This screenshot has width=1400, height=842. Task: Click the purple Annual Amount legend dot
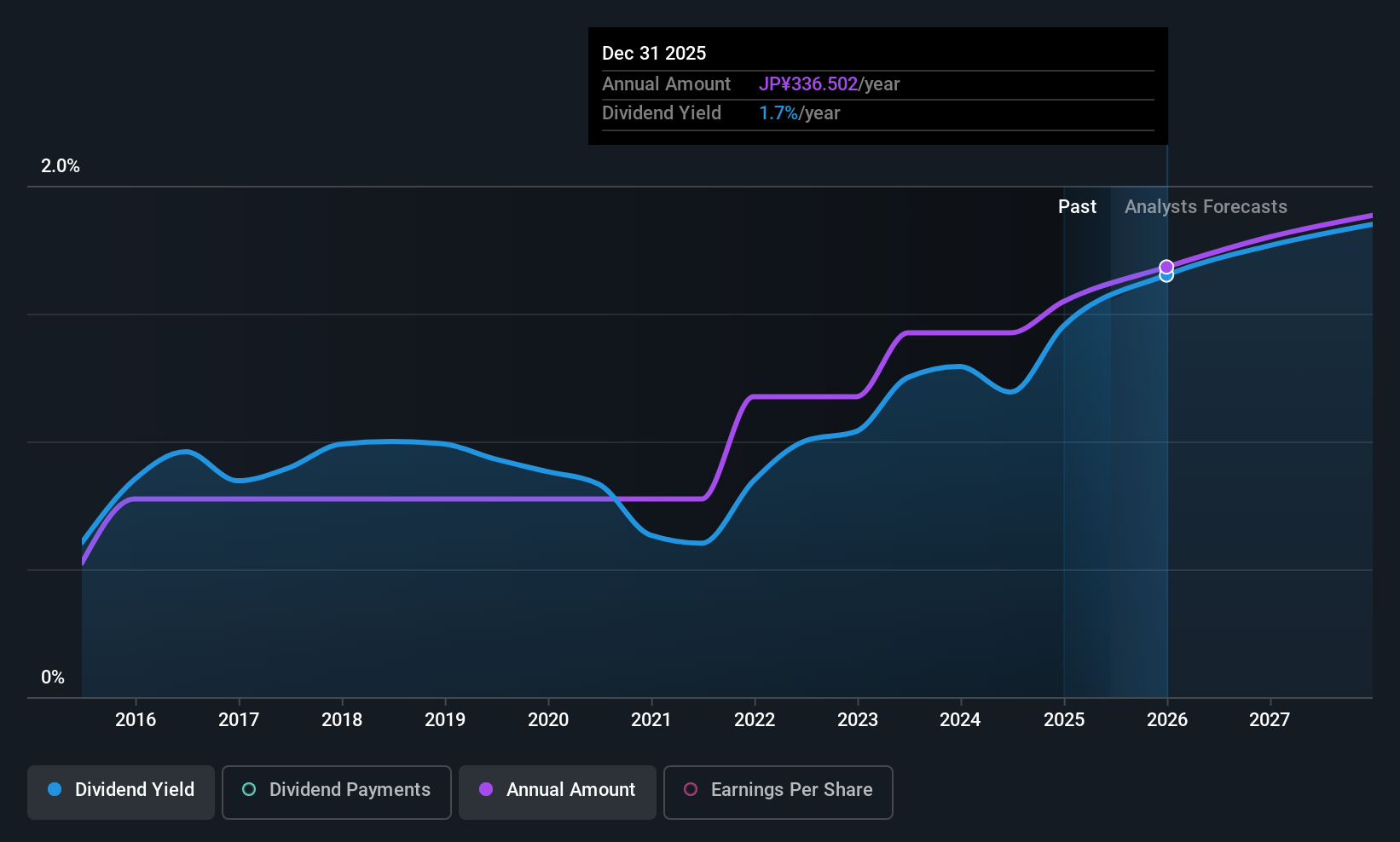click(486, 789)
